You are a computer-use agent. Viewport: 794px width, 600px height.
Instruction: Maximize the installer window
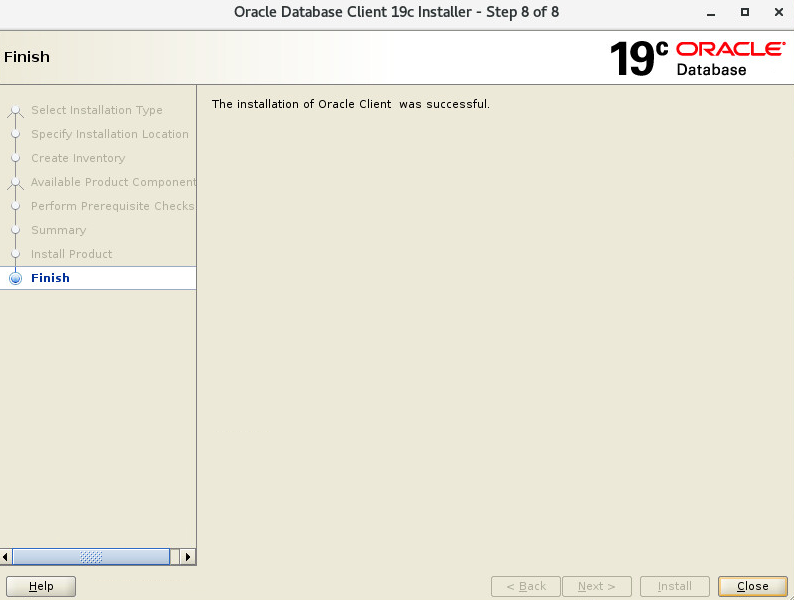pos(744,12)
